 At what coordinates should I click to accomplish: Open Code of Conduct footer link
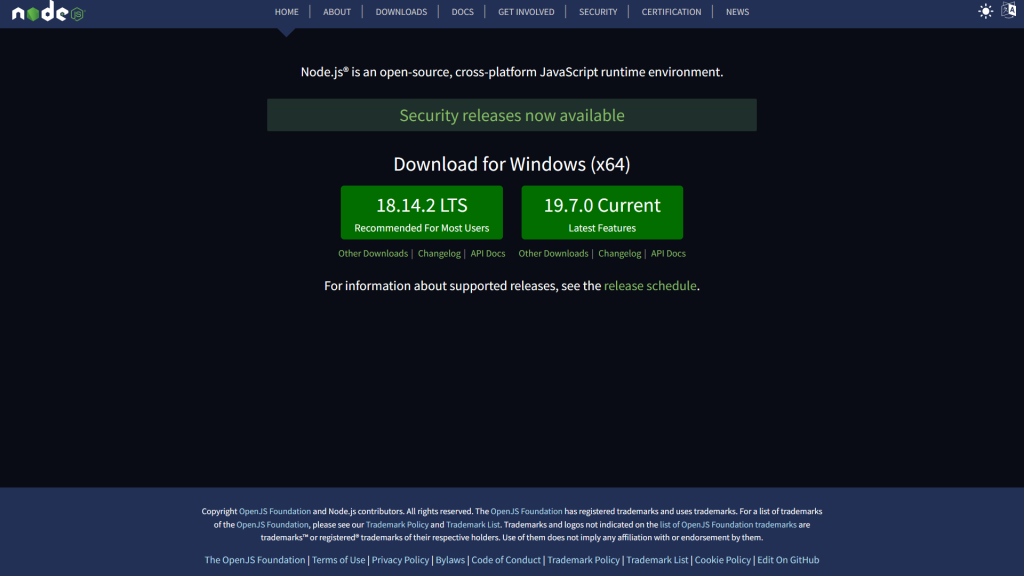[506, 560]
